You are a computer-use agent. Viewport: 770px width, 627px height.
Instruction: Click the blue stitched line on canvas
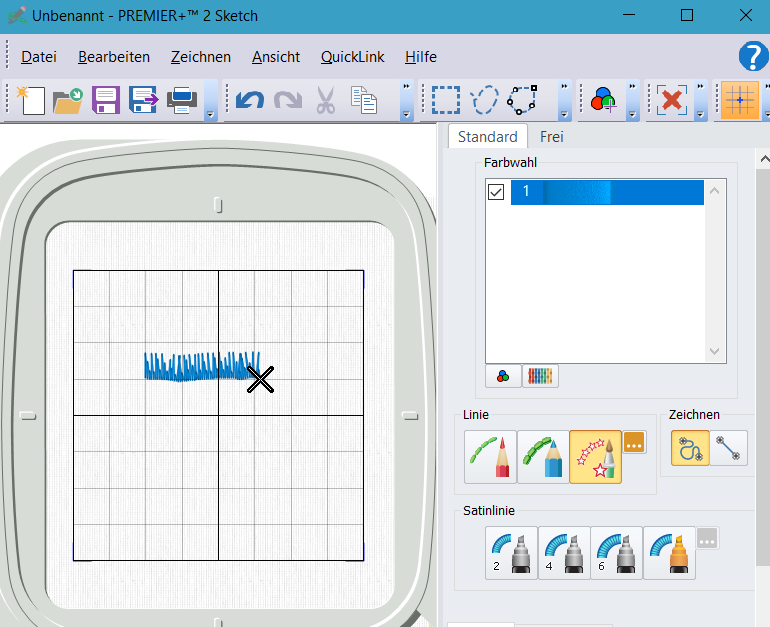201,366
